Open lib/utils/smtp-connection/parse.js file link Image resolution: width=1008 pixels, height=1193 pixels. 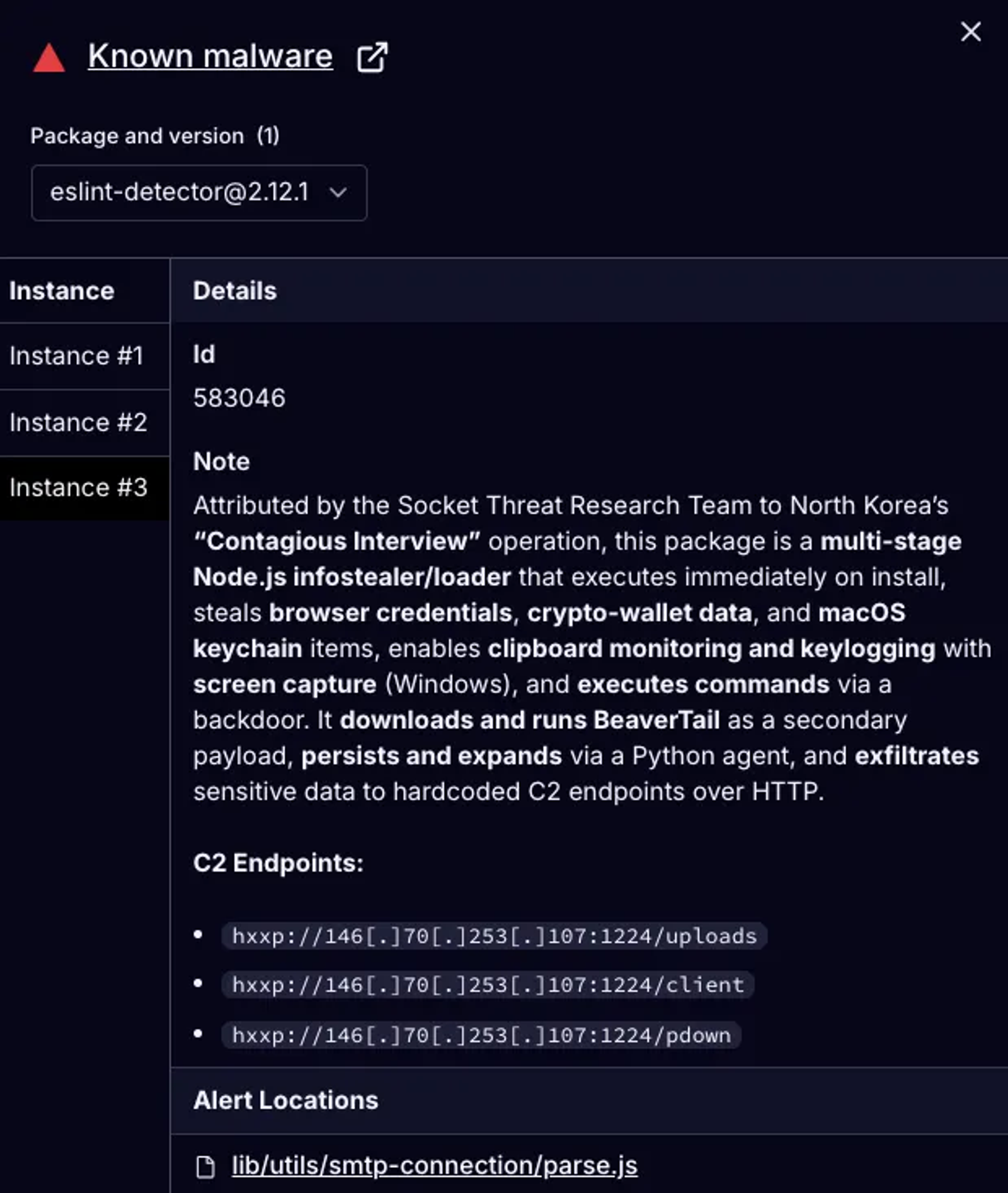pyautogui.click(x=435, y=1166)
